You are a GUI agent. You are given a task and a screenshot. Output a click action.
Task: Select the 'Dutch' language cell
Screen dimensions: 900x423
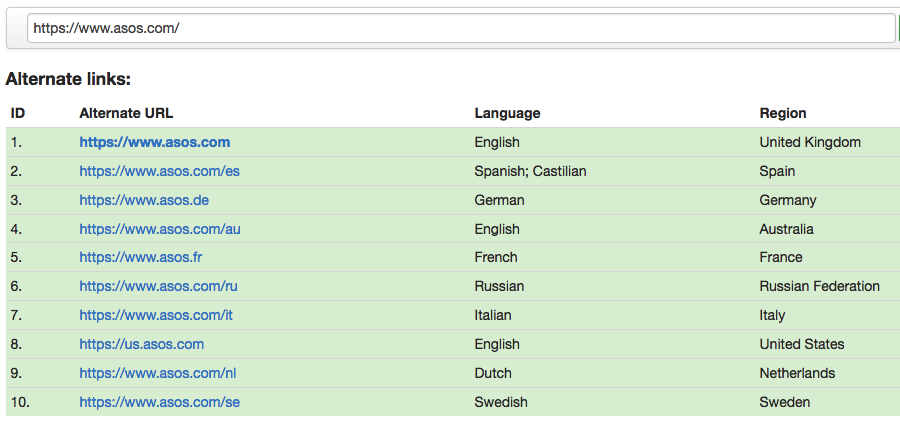(x=493, y=373)
